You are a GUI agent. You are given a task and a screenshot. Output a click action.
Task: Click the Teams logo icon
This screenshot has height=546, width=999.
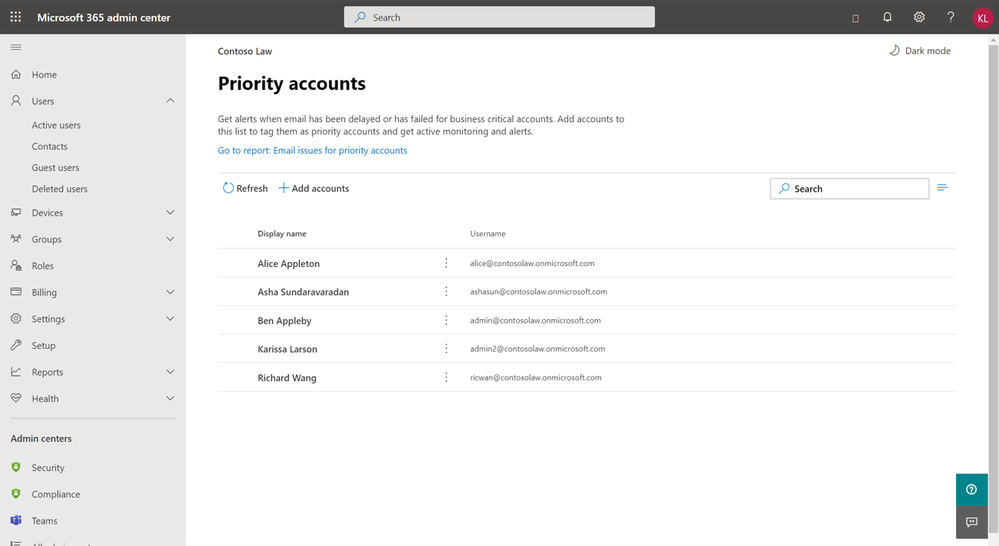click(16, 521)
